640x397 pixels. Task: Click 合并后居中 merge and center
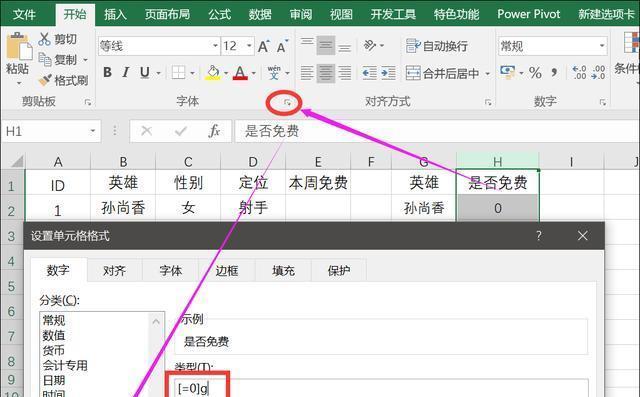pos(442,73)
